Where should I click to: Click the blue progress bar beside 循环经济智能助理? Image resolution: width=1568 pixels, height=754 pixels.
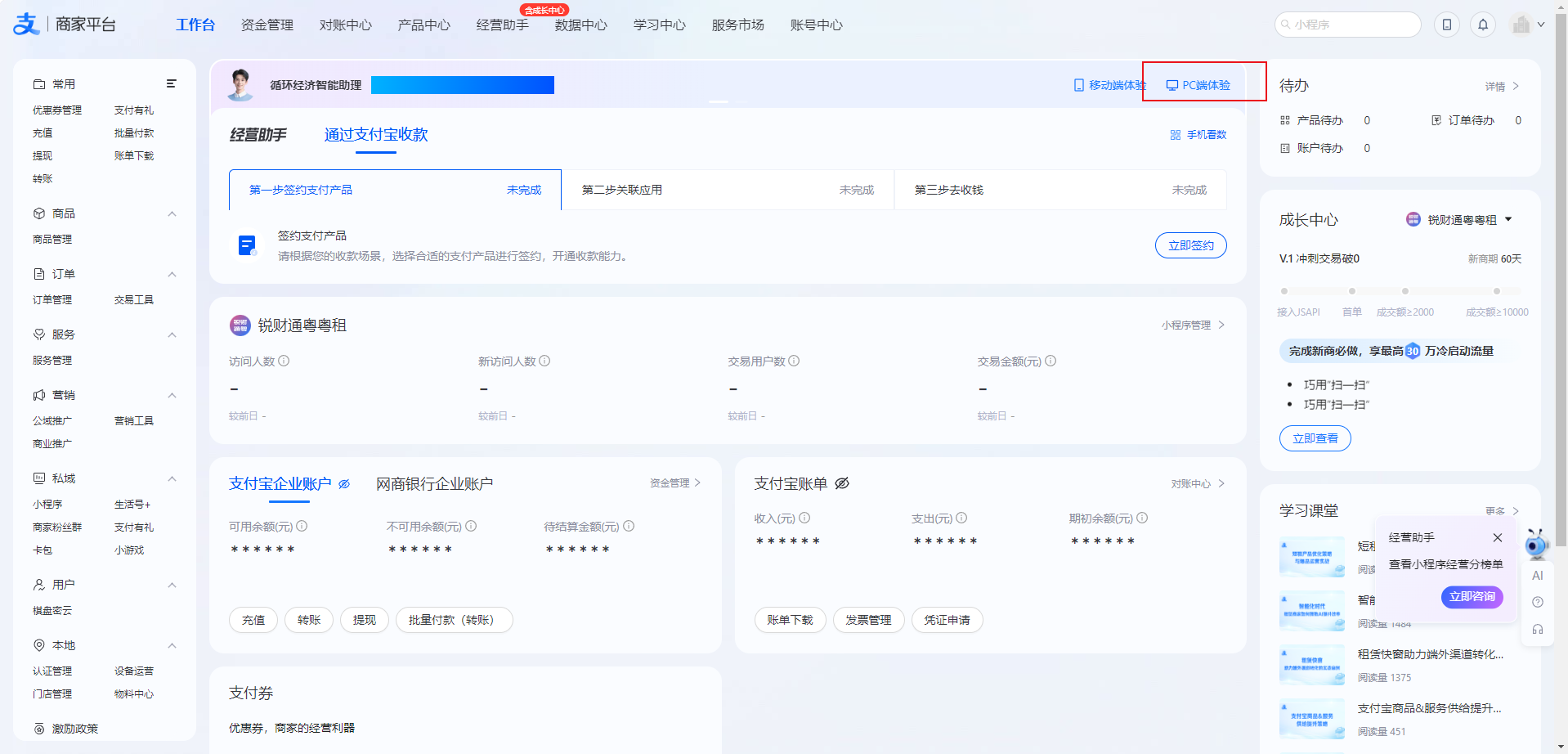pyautogui.click(x=462, y=85)
